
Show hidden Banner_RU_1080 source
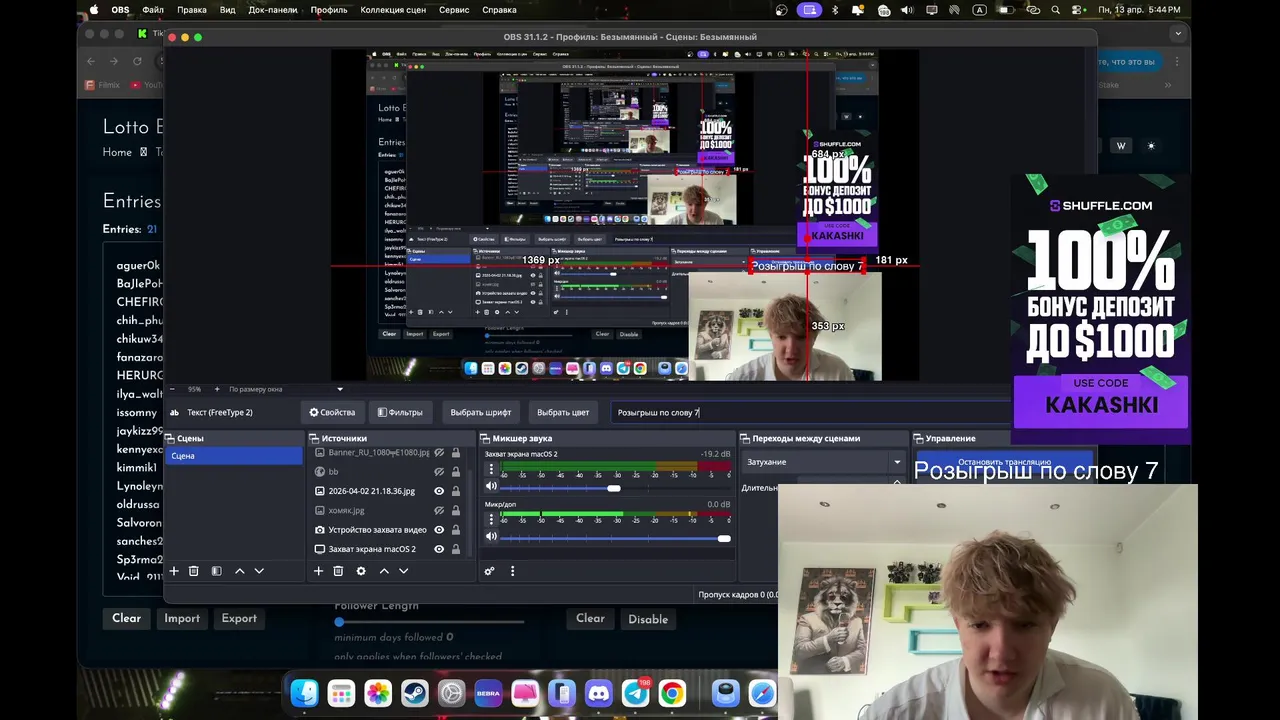(439, 453)
